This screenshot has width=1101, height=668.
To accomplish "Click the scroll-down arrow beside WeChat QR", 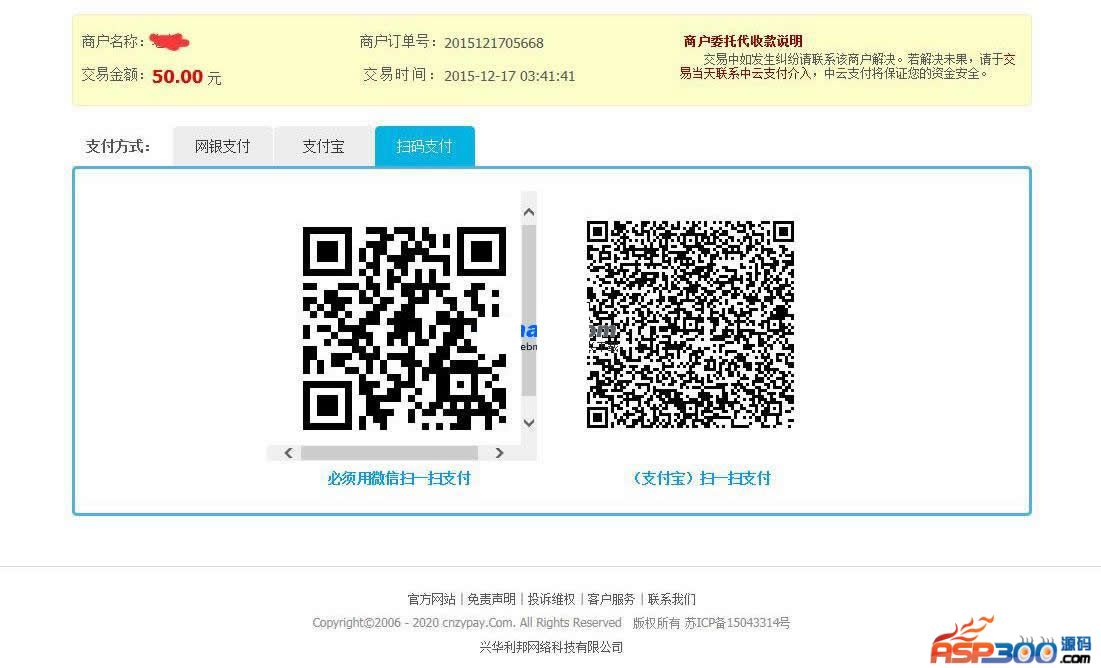I will [x=529, y=423].
